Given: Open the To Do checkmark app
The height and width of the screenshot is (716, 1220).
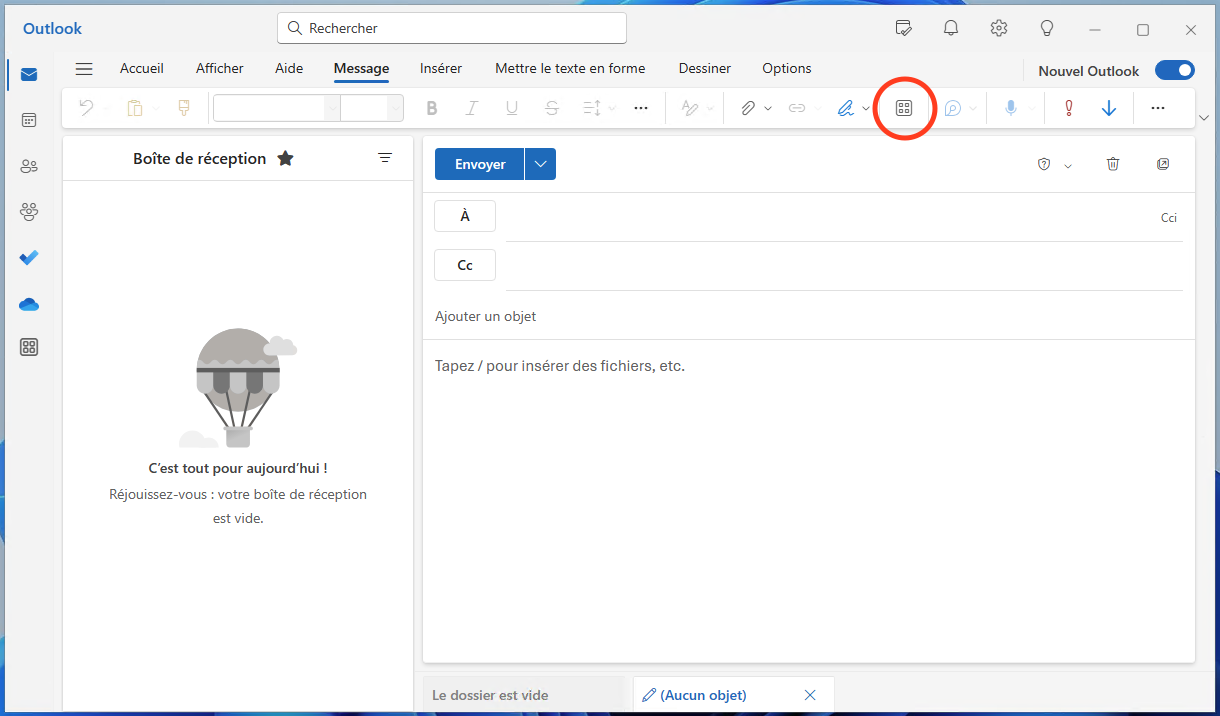Looking at the screenshot, I should (29, 257).
